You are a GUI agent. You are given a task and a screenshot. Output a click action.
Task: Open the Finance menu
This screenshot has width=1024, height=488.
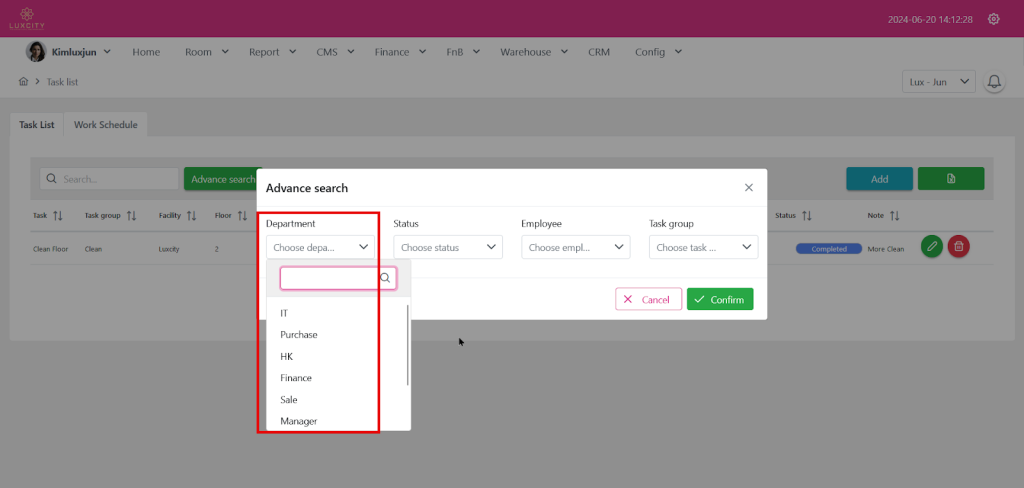tap(402, 52)
